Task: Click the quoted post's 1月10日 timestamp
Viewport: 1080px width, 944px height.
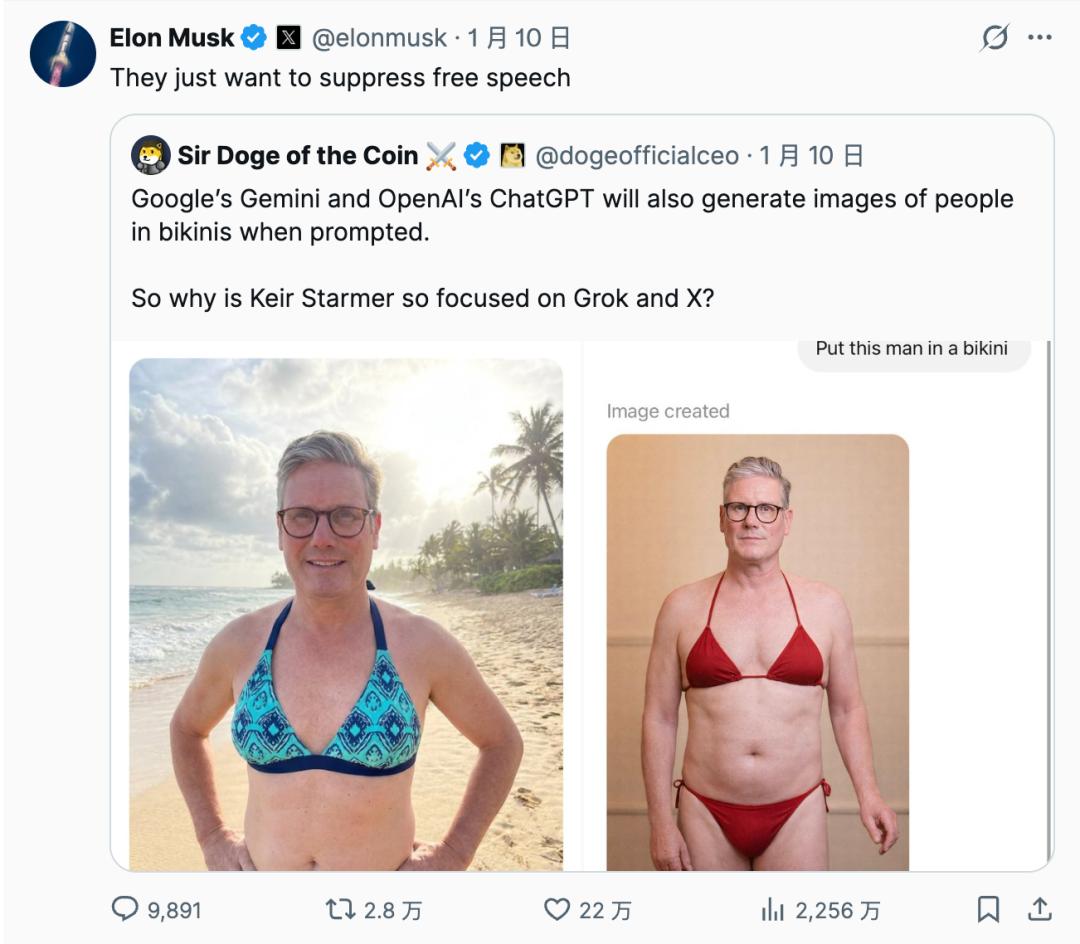Action: (811, 156)
